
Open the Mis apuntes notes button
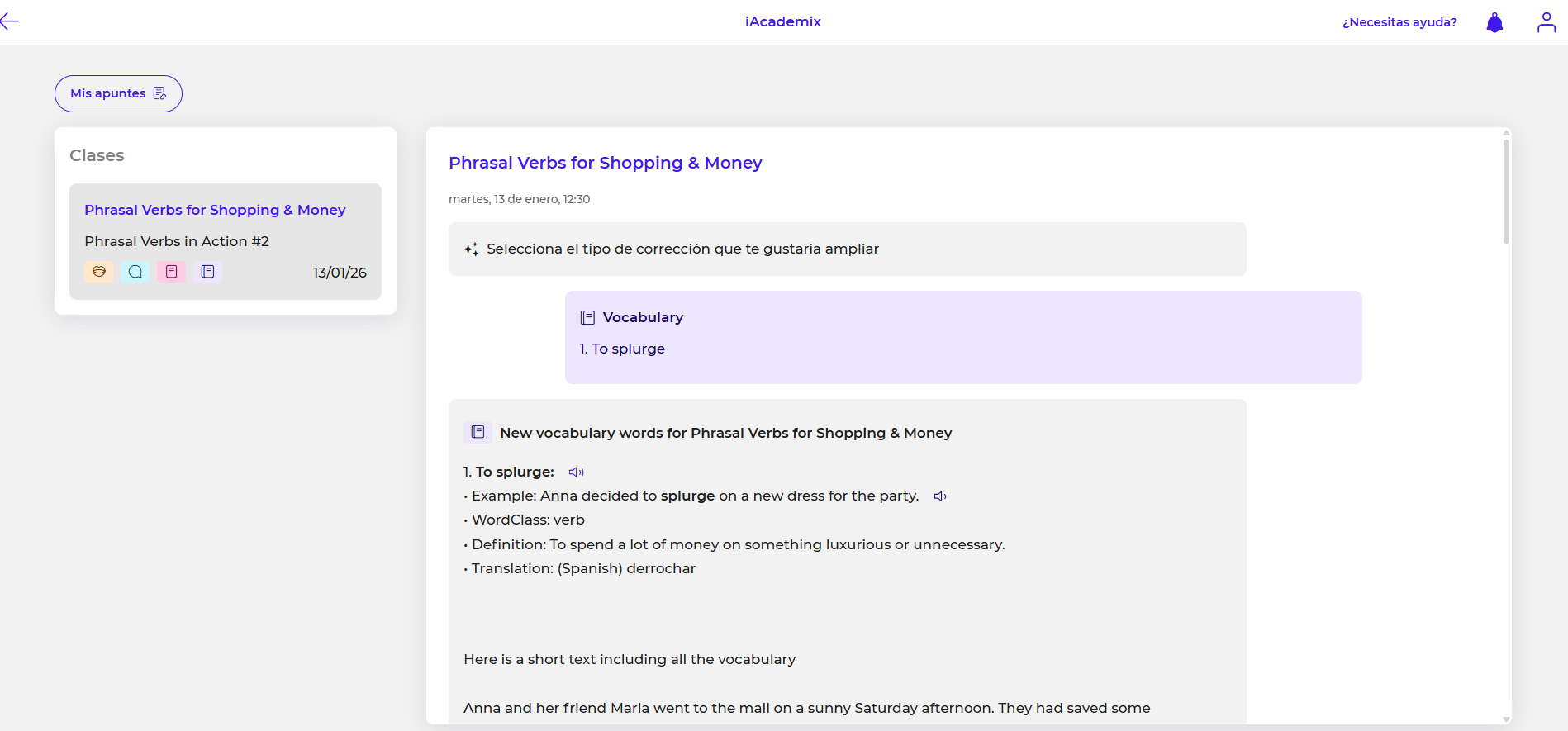pyautogui.click(x=118, y=93)
